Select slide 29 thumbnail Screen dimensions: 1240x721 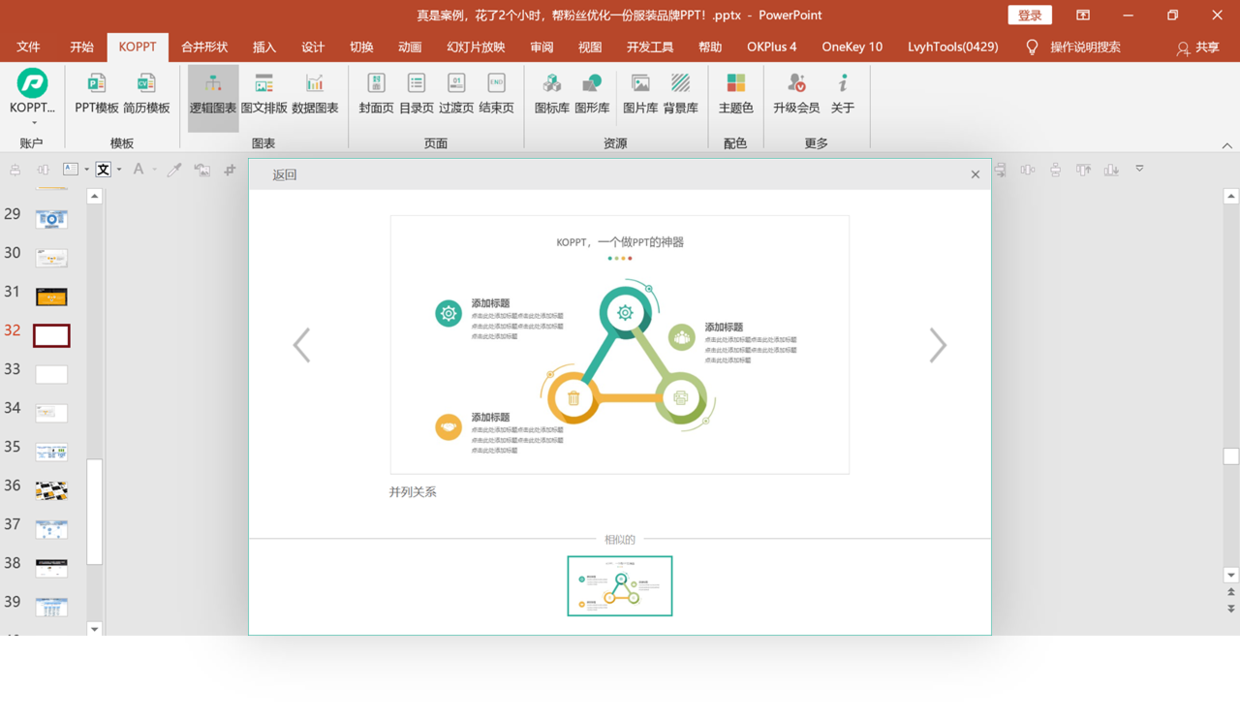[x=52, y=219]
